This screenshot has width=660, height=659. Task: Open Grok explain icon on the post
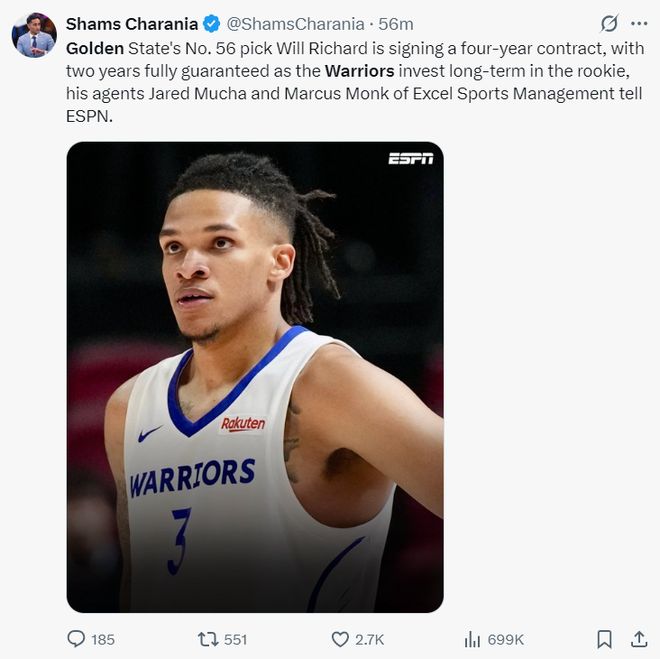(608, 23)
